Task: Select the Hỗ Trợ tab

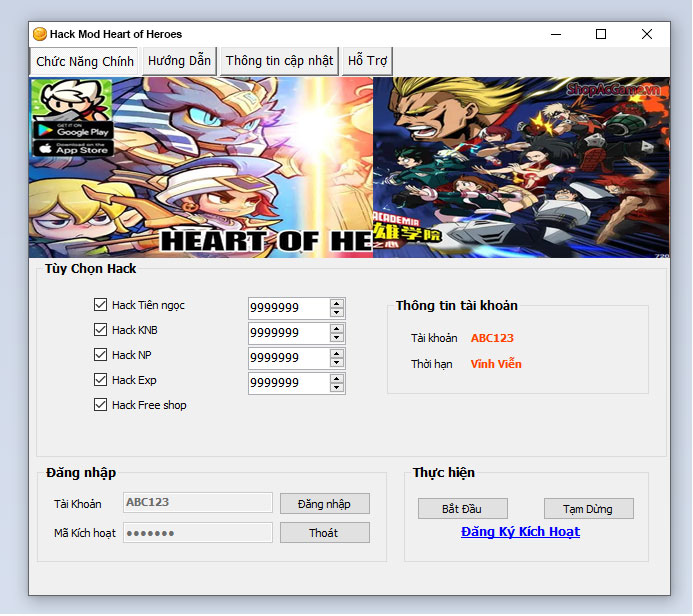Action: 367,61
